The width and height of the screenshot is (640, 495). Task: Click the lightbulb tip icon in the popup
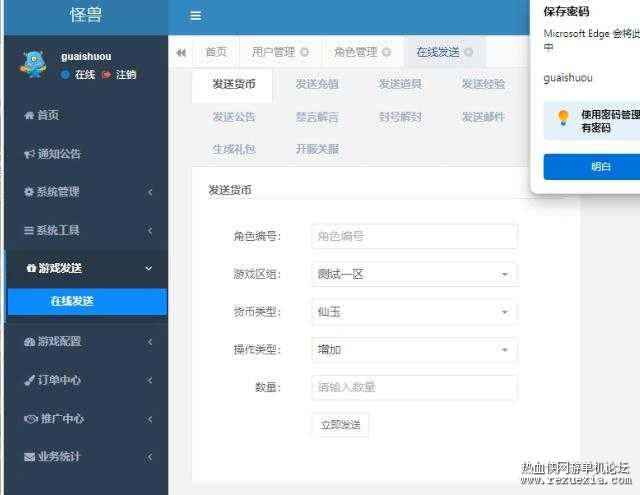[x=563, y=118]
